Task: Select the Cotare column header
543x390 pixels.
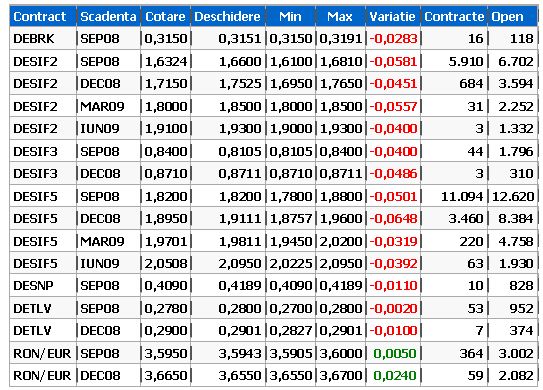Action: (166, 16)
